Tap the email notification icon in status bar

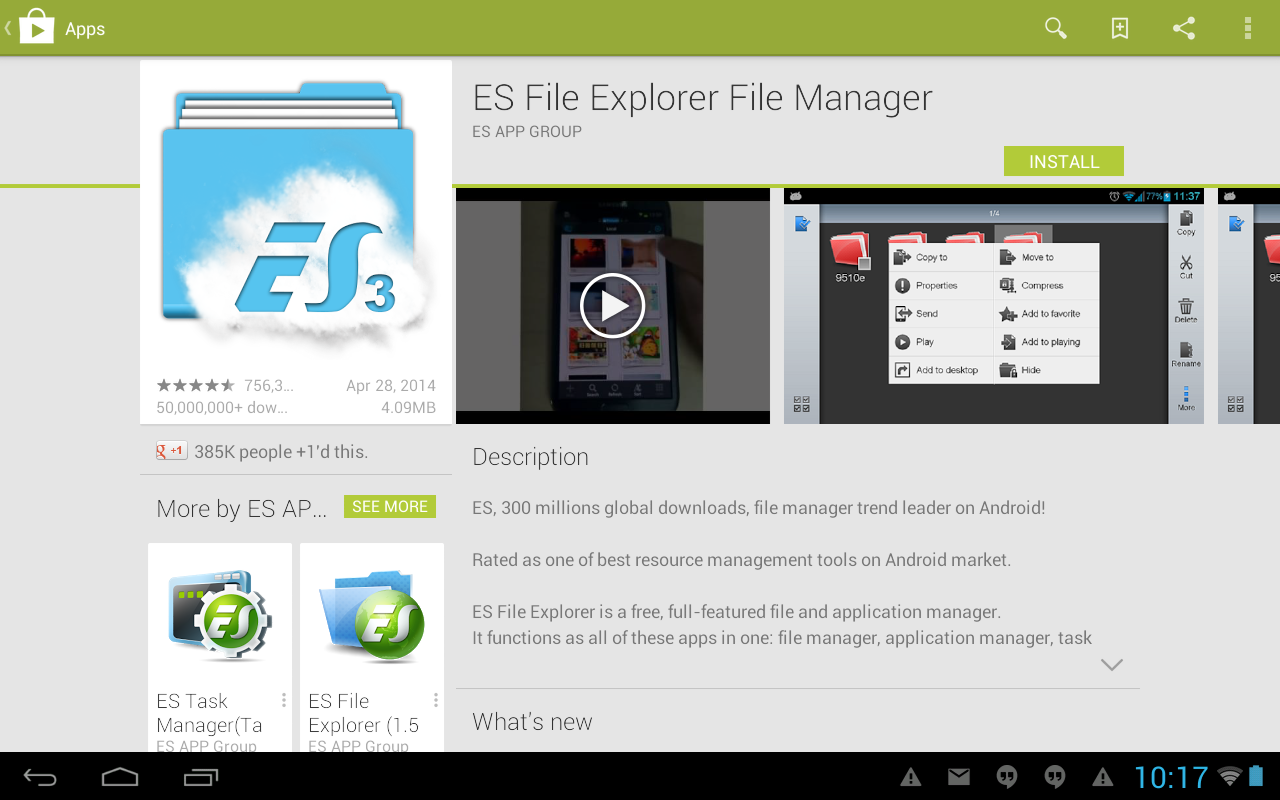pos(959,777)
